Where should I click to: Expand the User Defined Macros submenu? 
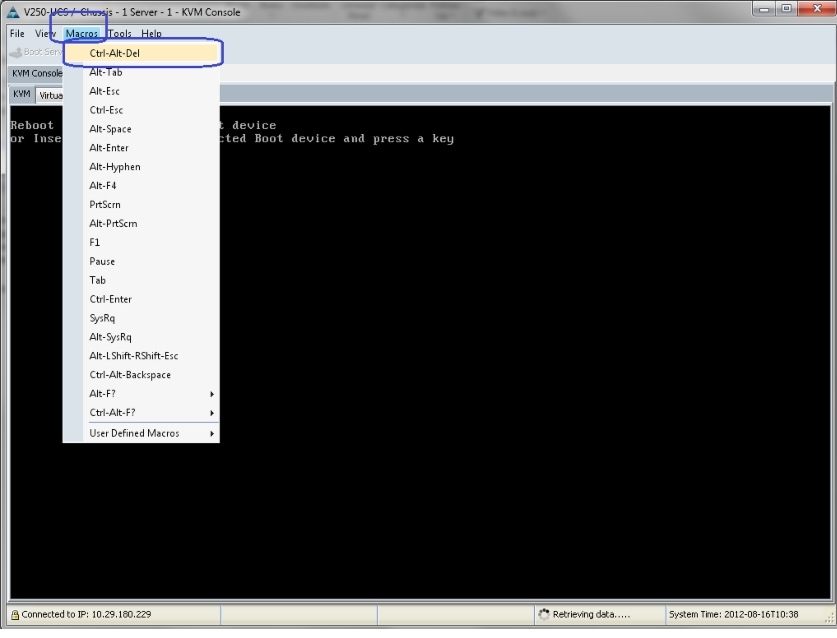[x=141, y=434]
